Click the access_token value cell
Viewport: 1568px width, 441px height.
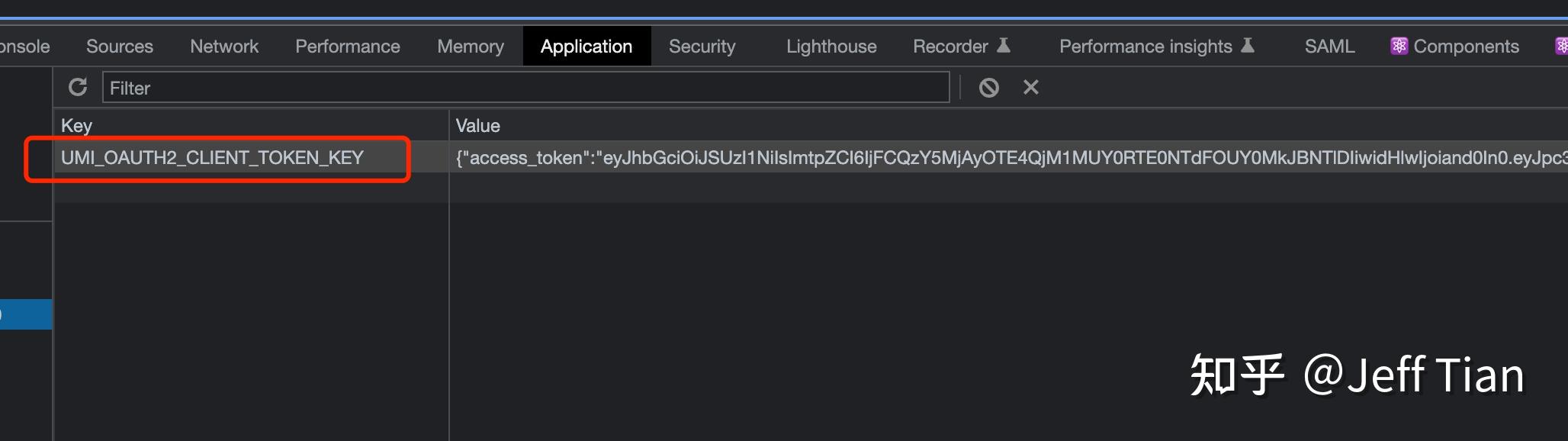tap(1008, 158)
